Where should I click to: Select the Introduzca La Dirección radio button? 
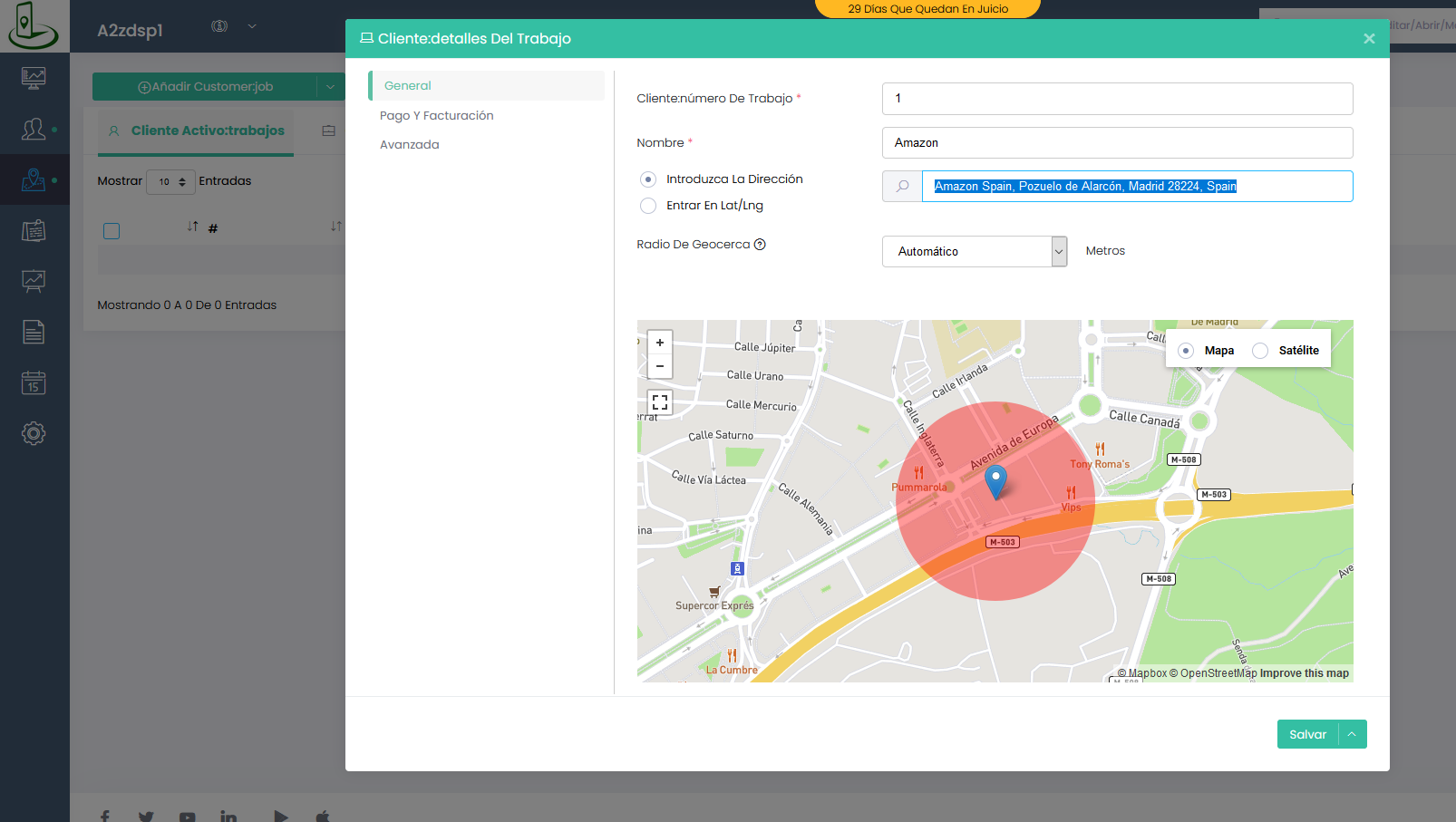(648, 179)
